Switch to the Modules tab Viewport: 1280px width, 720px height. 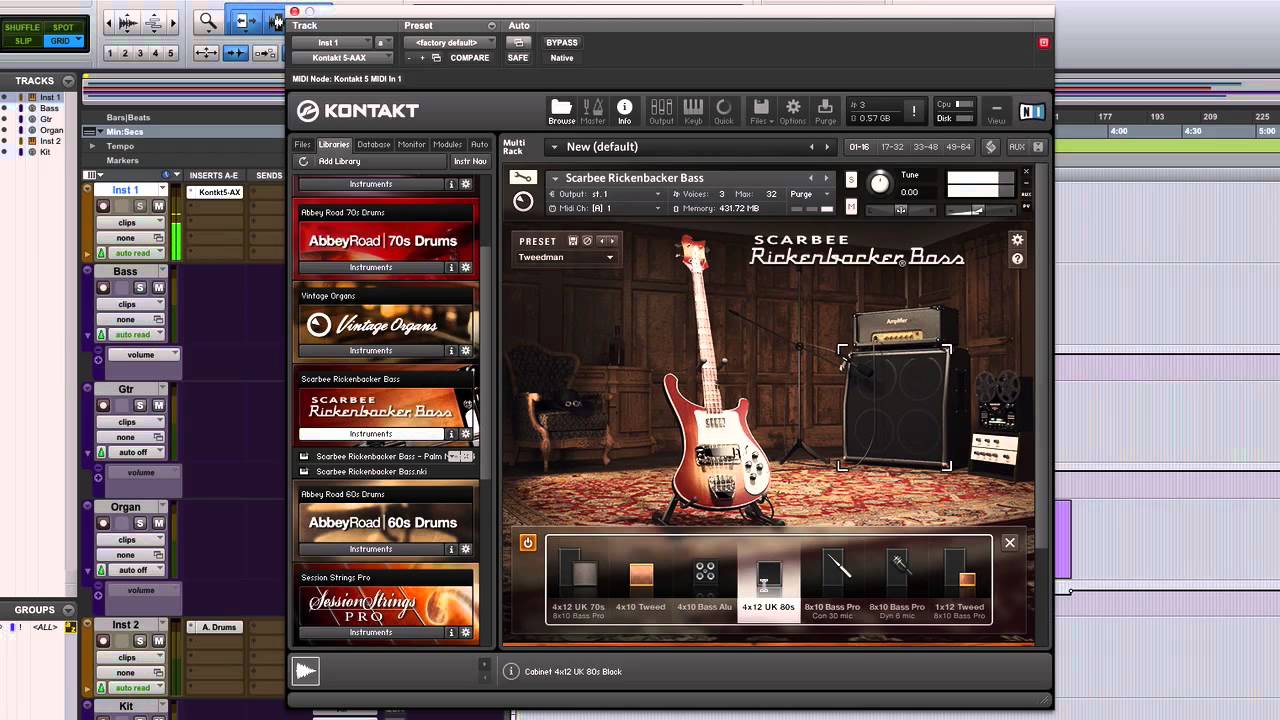[x=448, y=145]
